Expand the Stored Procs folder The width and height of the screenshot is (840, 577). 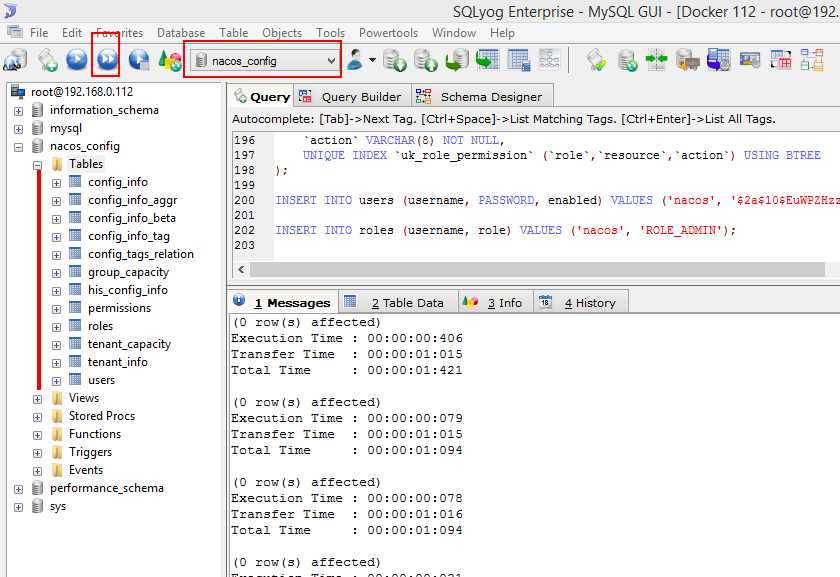pos(38,417)
